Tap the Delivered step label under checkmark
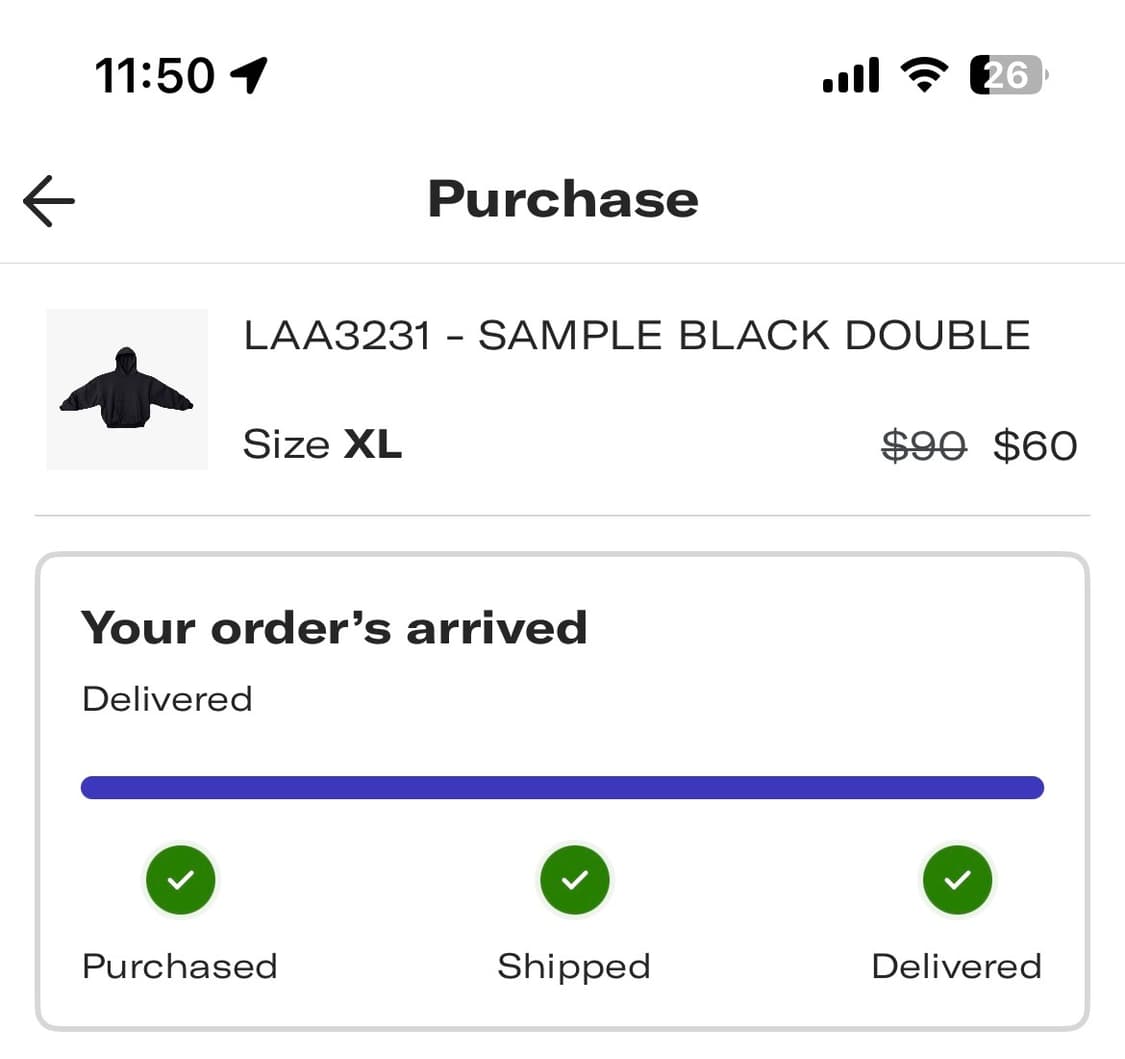1125x1059 pixels. point(957,966)
